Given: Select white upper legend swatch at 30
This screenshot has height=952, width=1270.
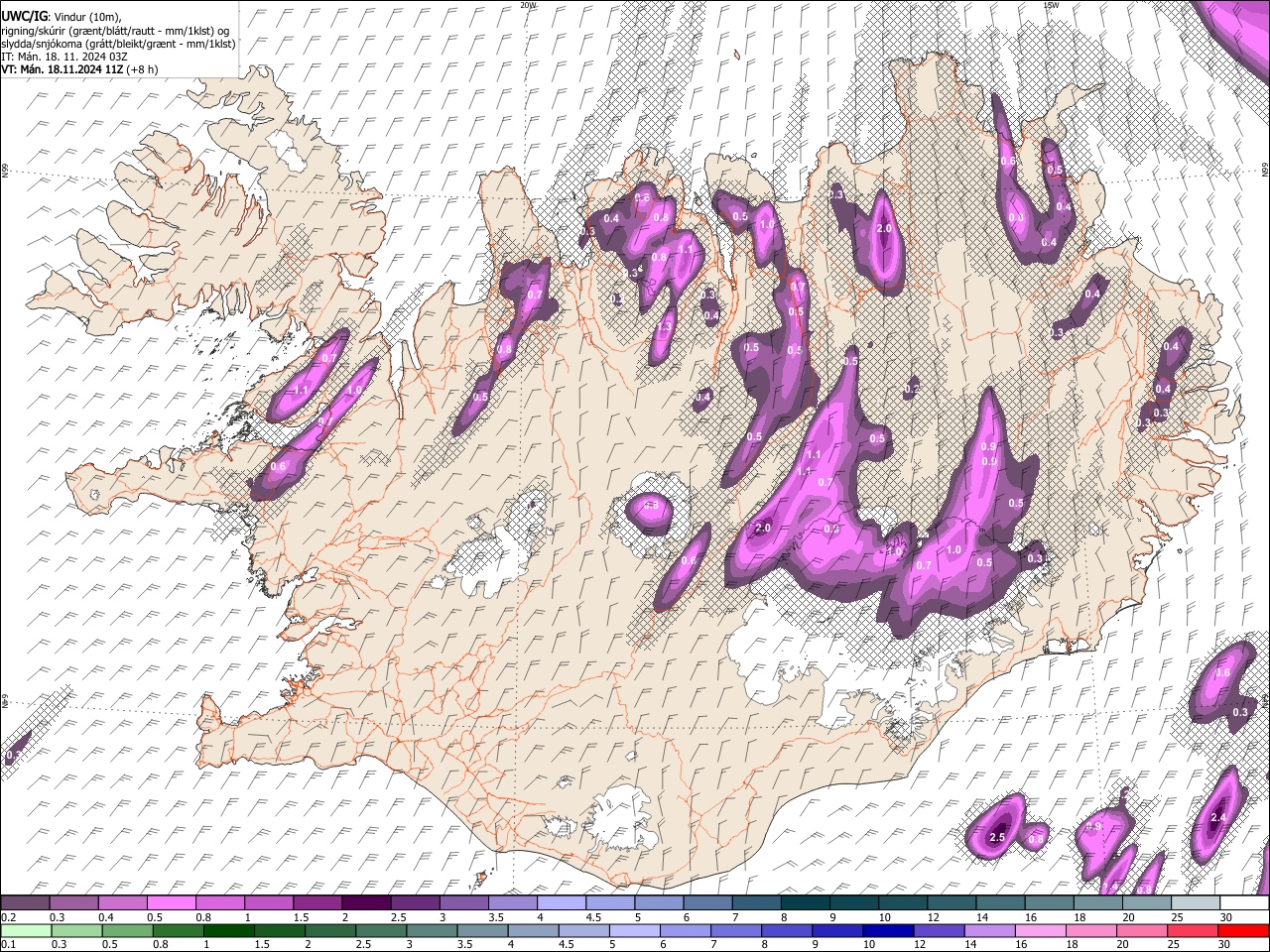Looking at the screenshot, I should [1242, 903].
